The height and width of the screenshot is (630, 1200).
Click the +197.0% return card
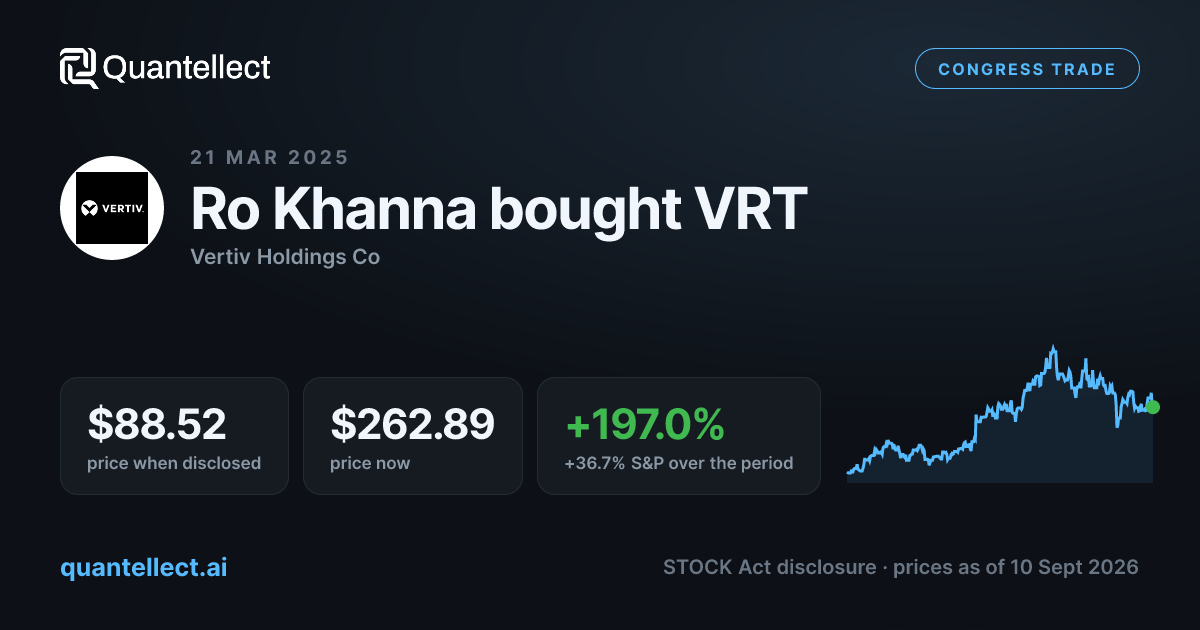pyautogui.click(x=679, y=436)
